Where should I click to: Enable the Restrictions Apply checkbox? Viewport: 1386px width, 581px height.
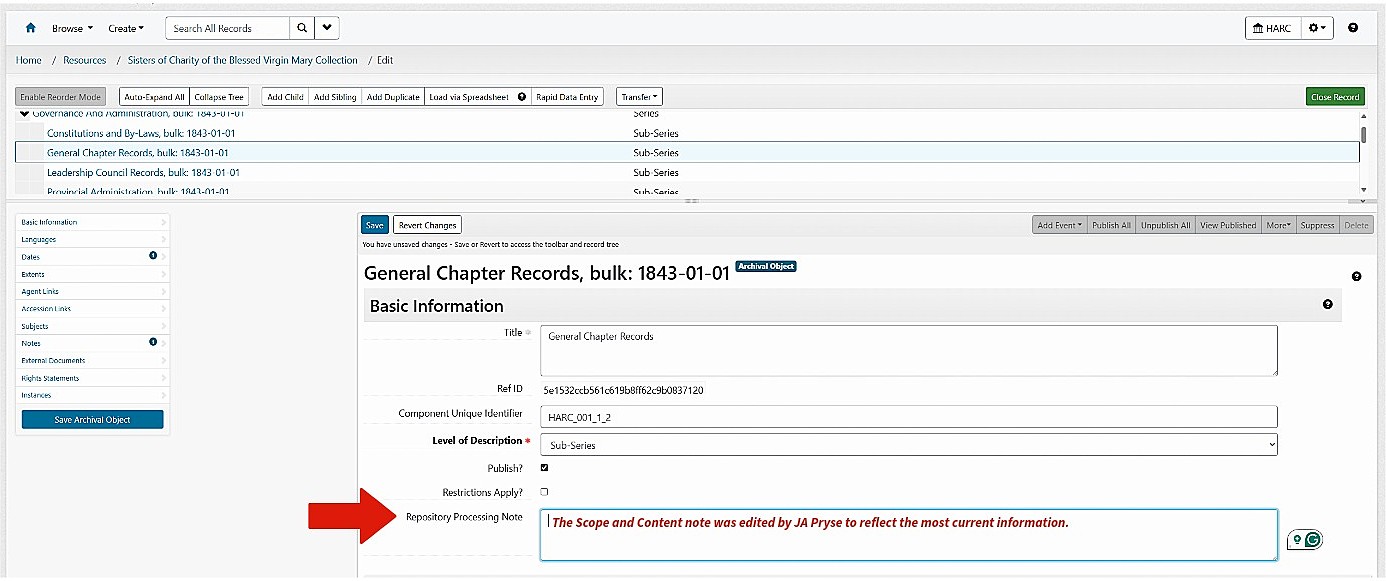544,491
